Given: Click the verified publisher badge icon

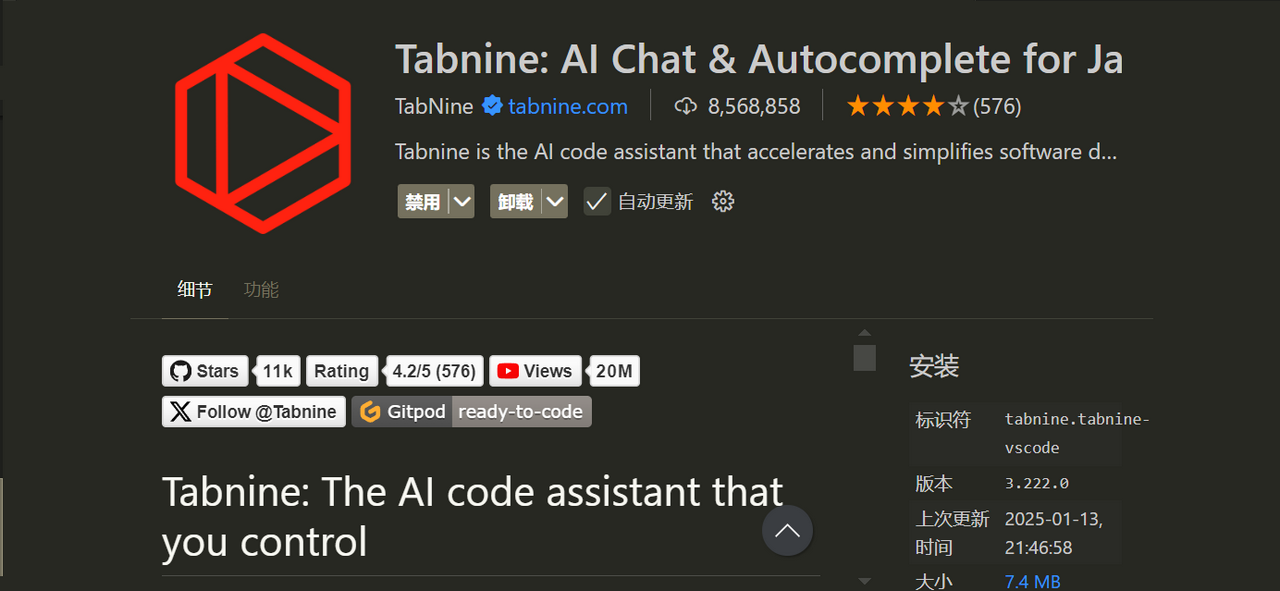Looking at the screenshot, I should (x=492, y=106).
